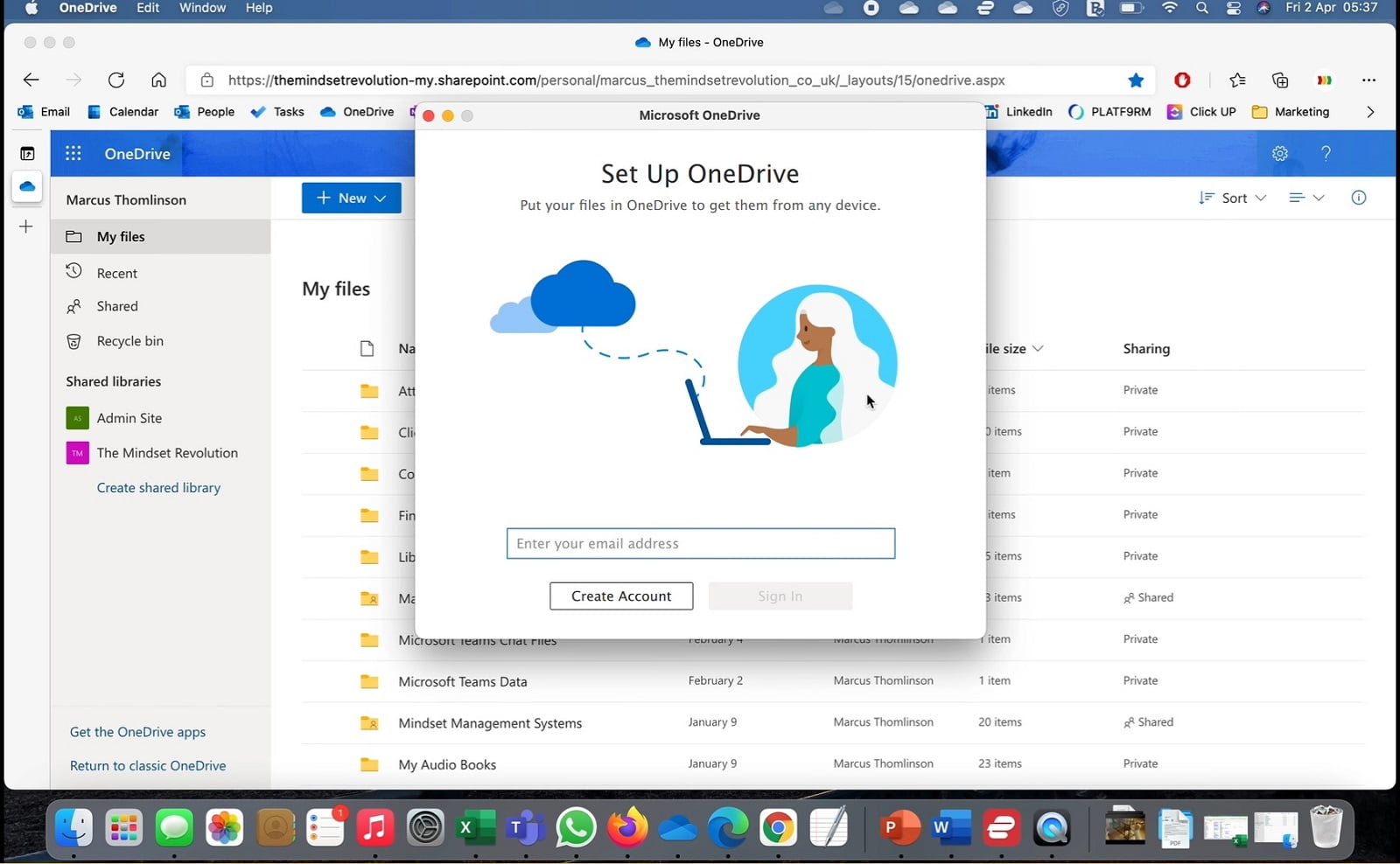Viewport: 1400px width, 864px height.
Task: Select My files in the sidebar
Action: tap(160, 236)
